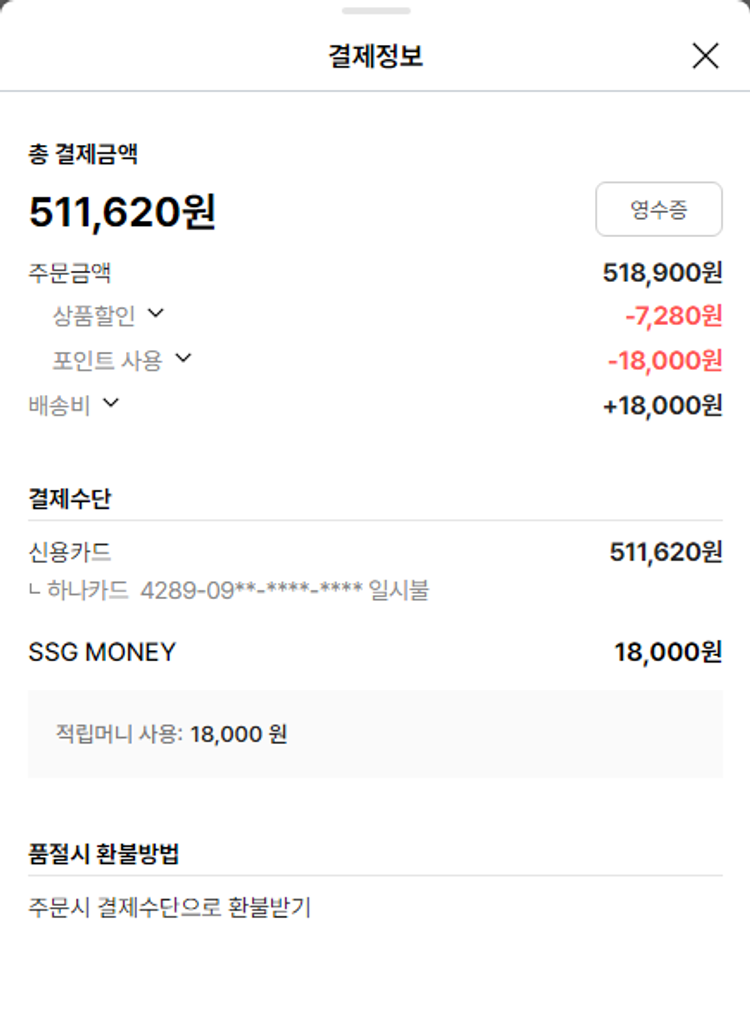Expand the 상품할인 chevron
The width and height of the screenshot is (750, 1028).
pyautogui.click(x=155, y=314)
